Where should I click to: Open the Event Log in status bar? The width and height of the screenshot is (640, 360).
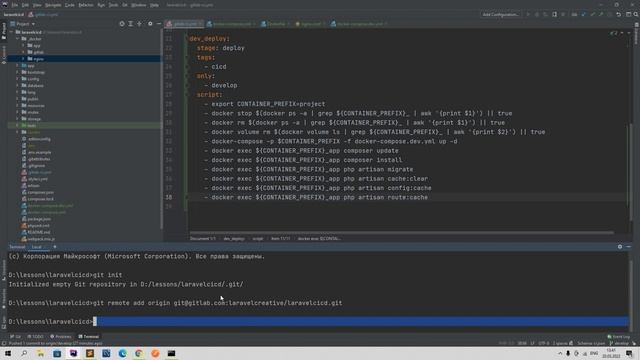click(x=619, y=337)
